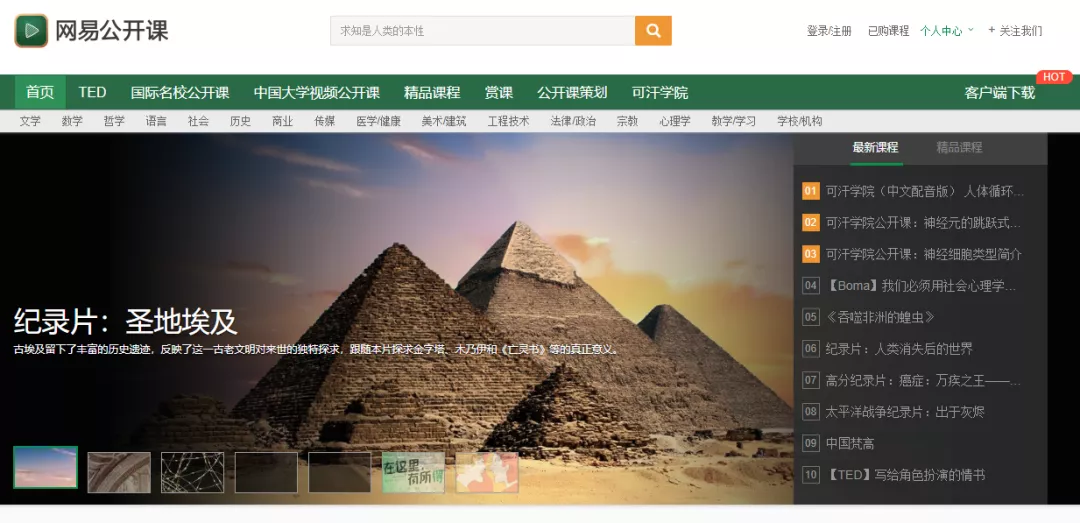Focus the search box 求知是人类的本性
Screen dimensions: 1080x523
482,31
